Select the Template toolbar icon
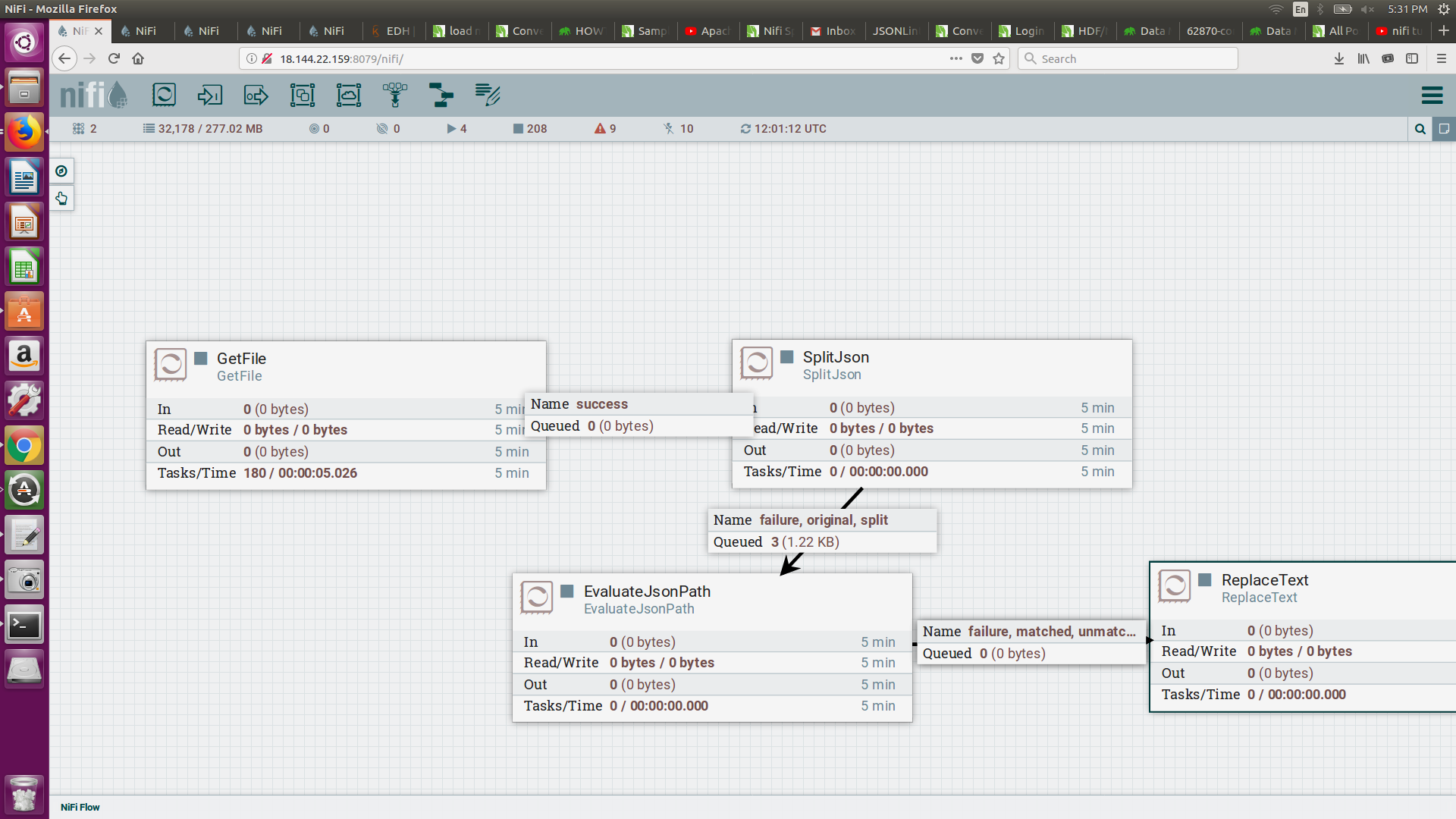 [441, 95]
